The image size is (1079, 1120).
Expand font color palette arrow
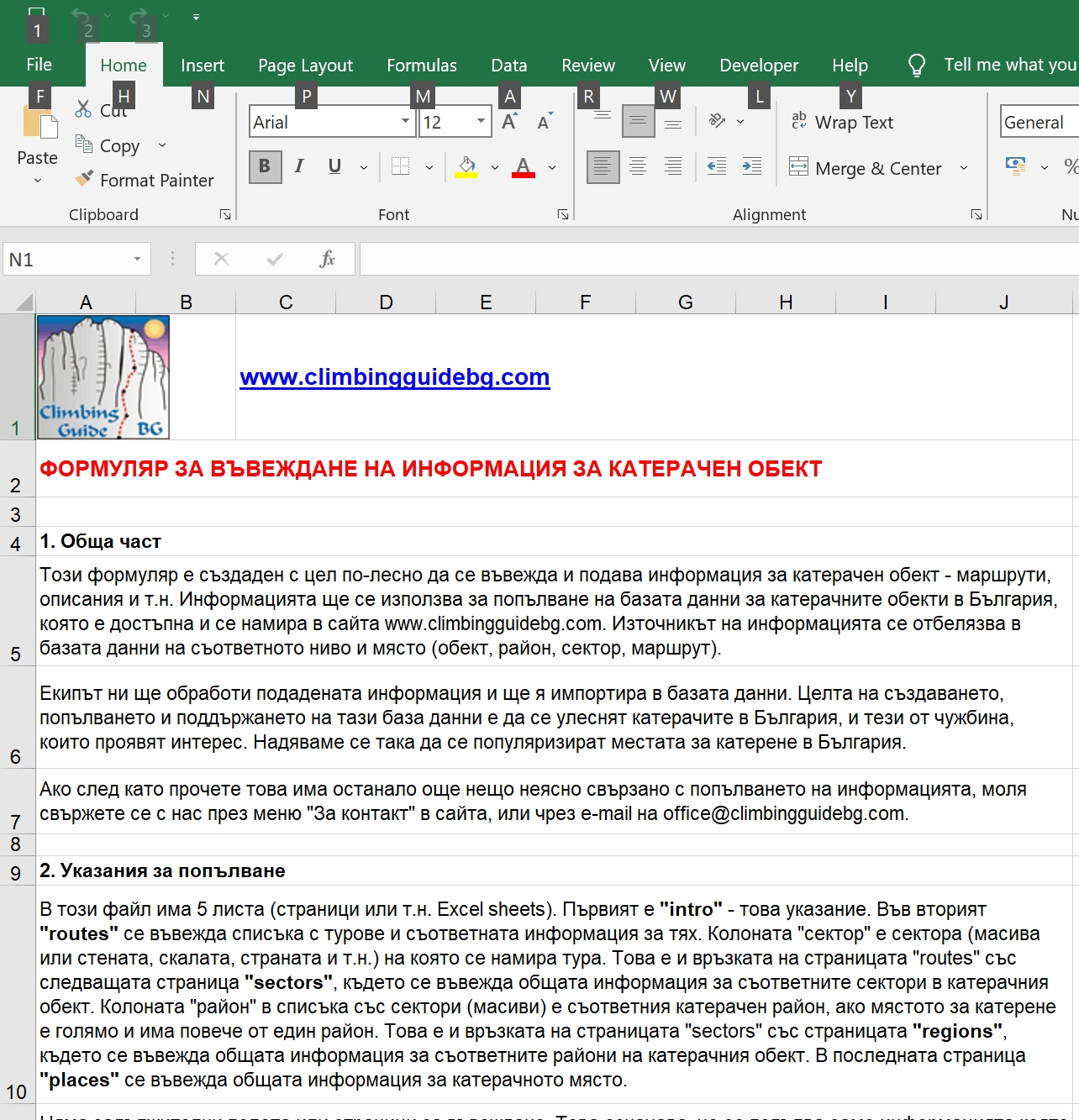point(552,167)
